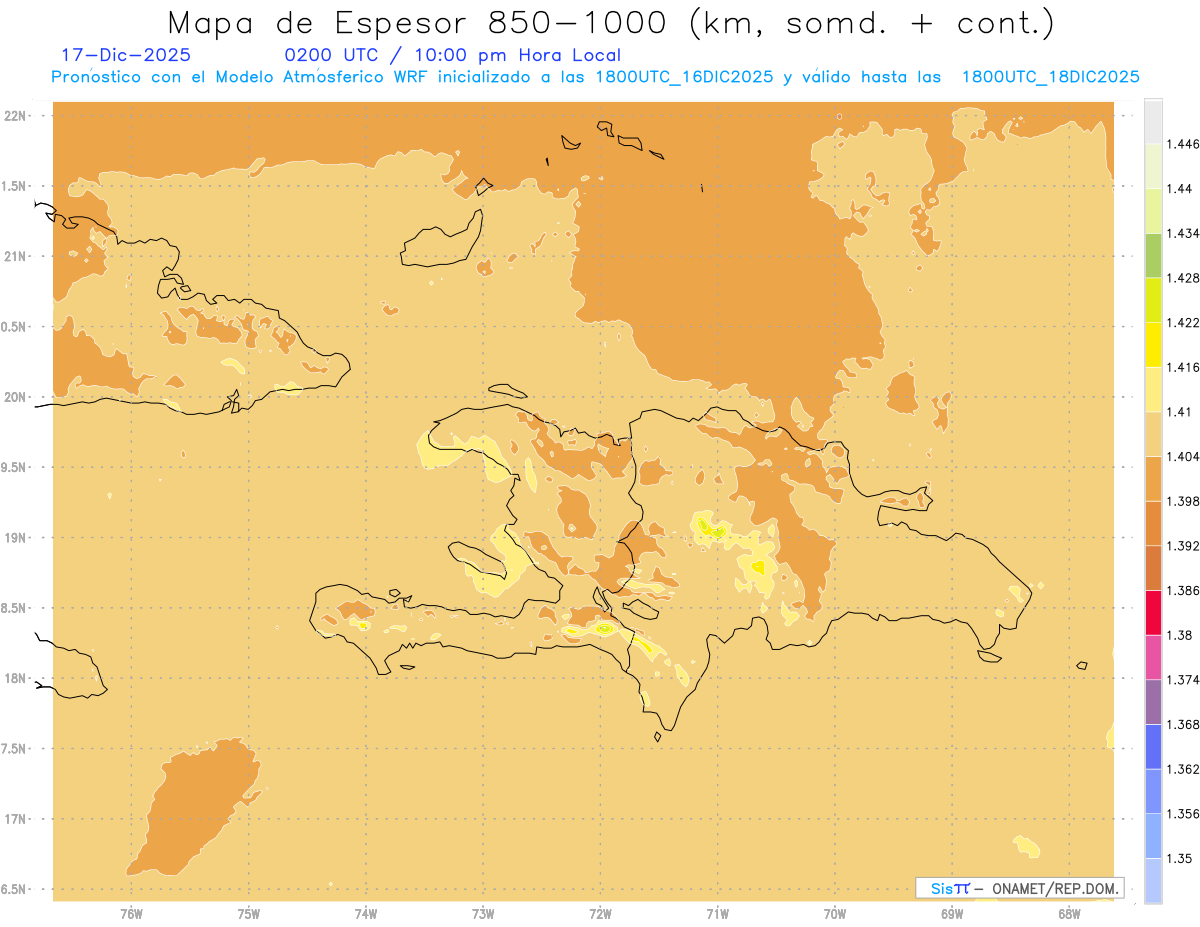
Task: Click the longitude label '70W'
Action: (x=835, y=913)
